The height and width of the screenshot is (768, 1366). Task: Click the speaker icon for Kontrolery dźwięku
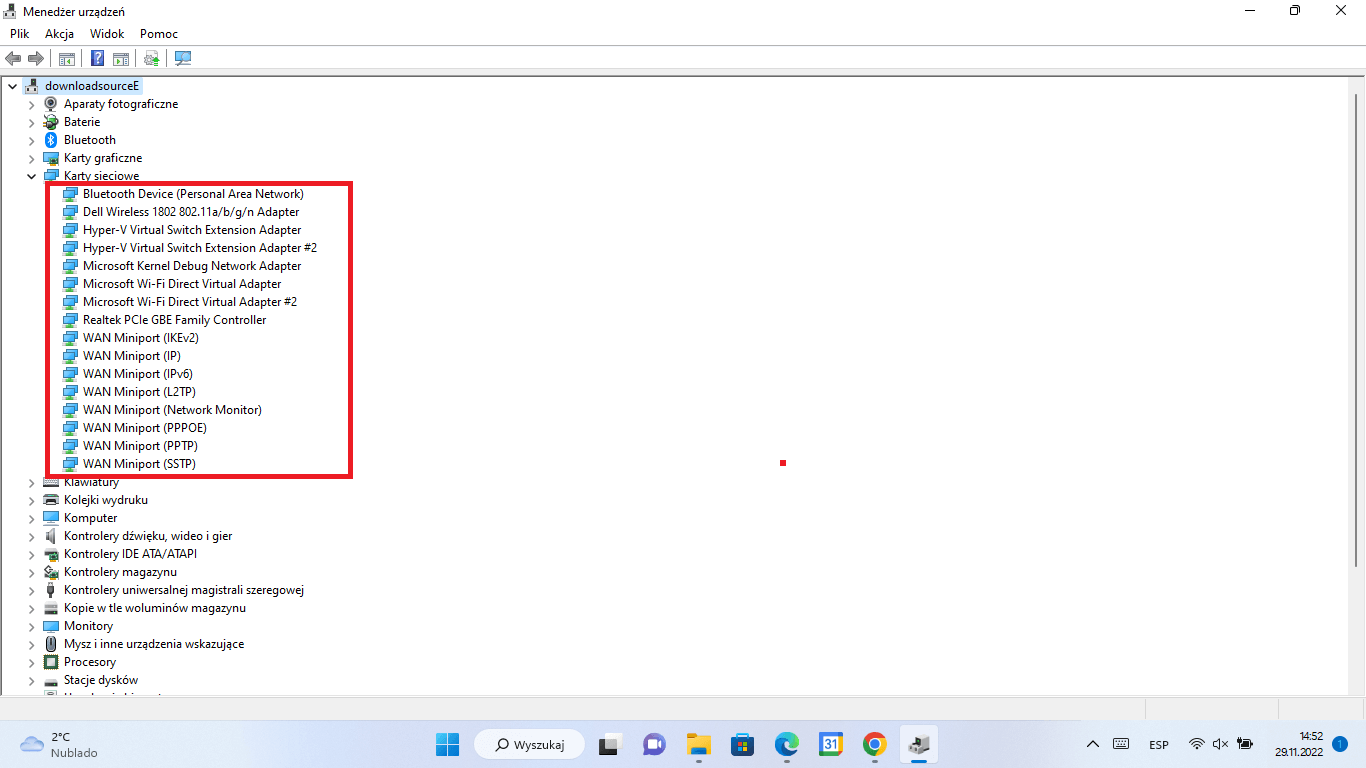coord(52,536)
